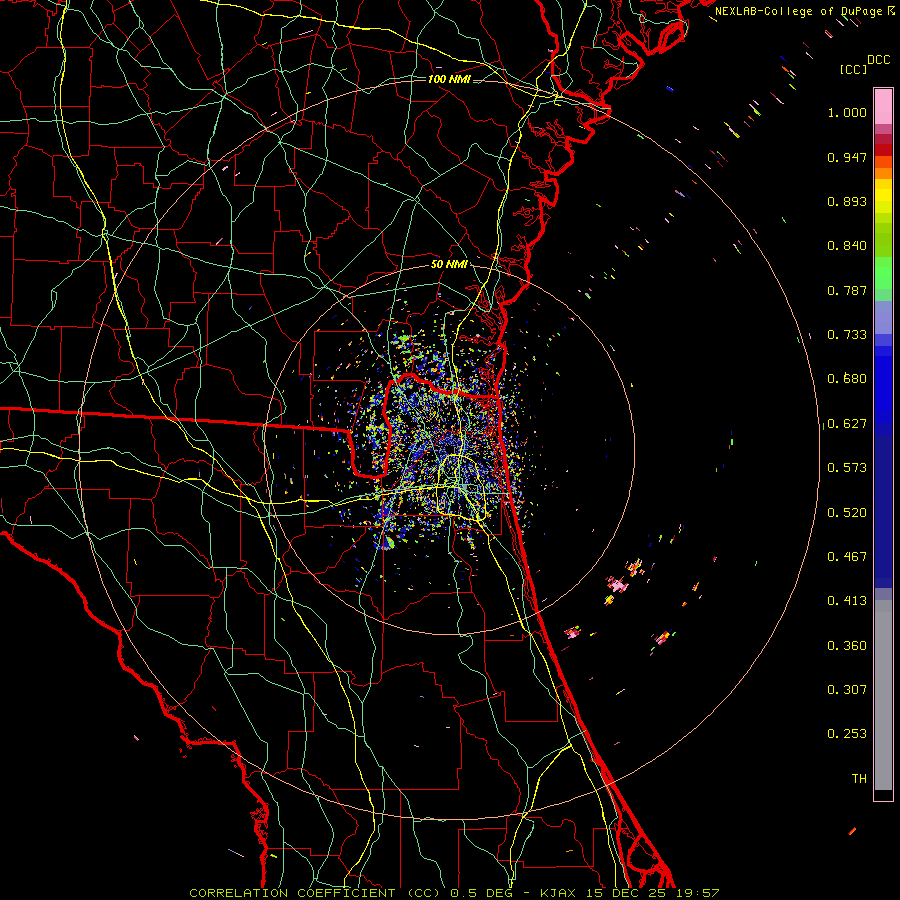Screen dimensions: 900x900
Task: Select the 0.787 scale value
Action: pyautogui.click(x=847, y=290)
